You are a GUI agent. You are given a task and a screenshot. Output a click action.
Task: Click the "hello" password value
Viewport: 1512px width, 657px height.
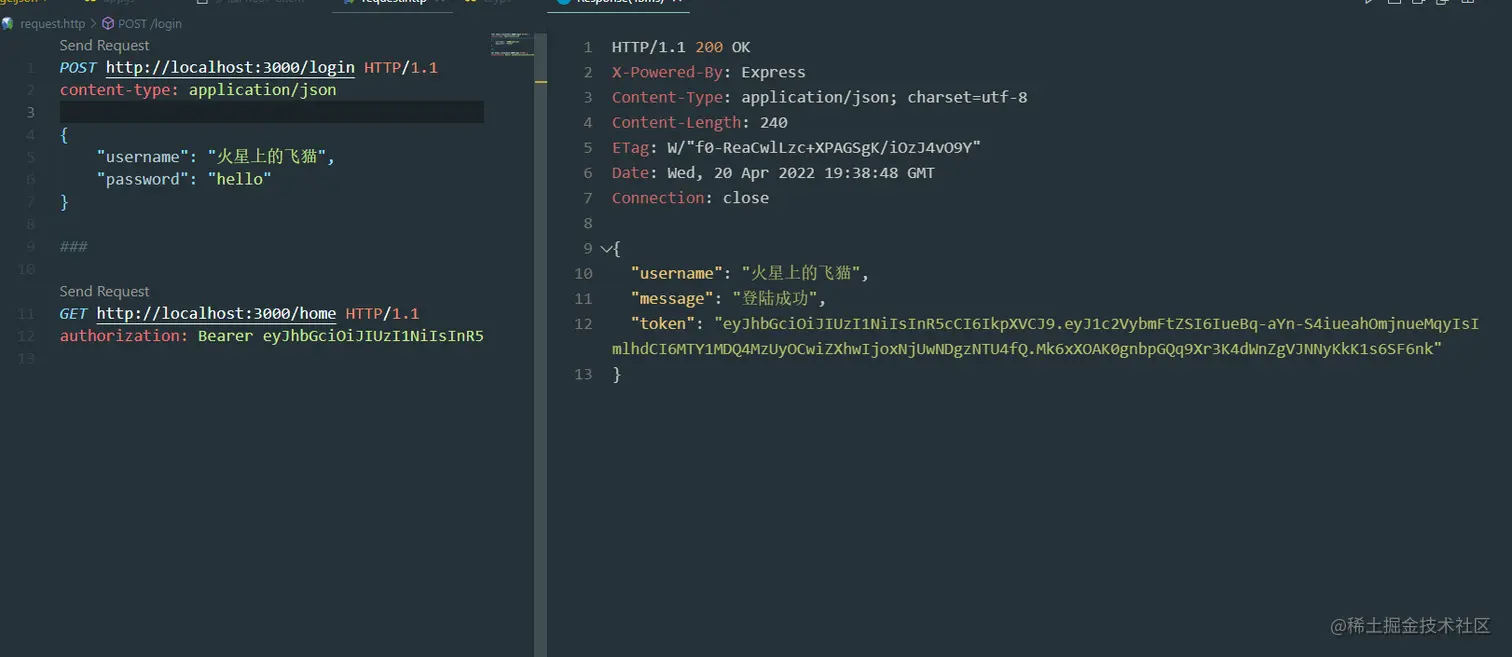point(240,179)
